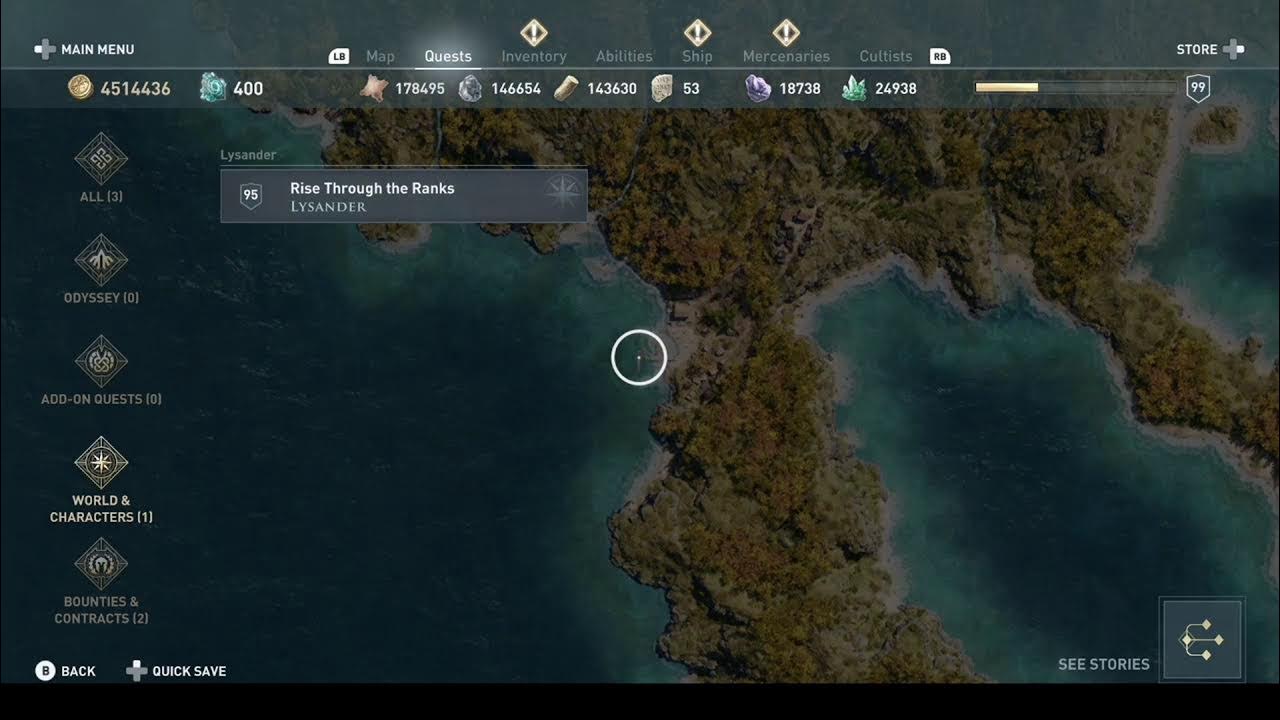Click the level 95 quest shield badge
Screen dimensions: 1280x720
click(x=251, y=195)
